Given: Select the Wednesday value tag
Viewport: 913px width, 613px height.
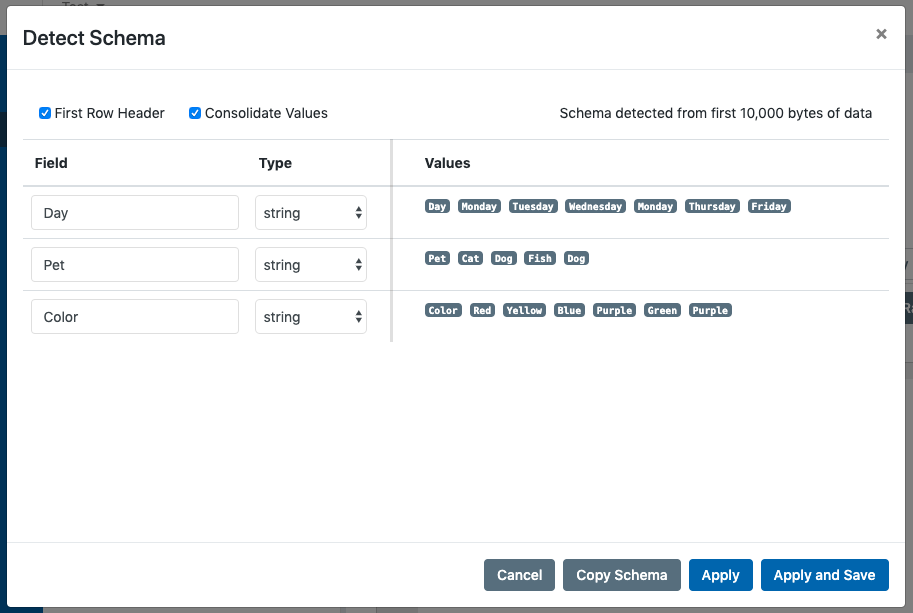Looking at the screenshot, I should pyautogui.click(x=595, y=206).
